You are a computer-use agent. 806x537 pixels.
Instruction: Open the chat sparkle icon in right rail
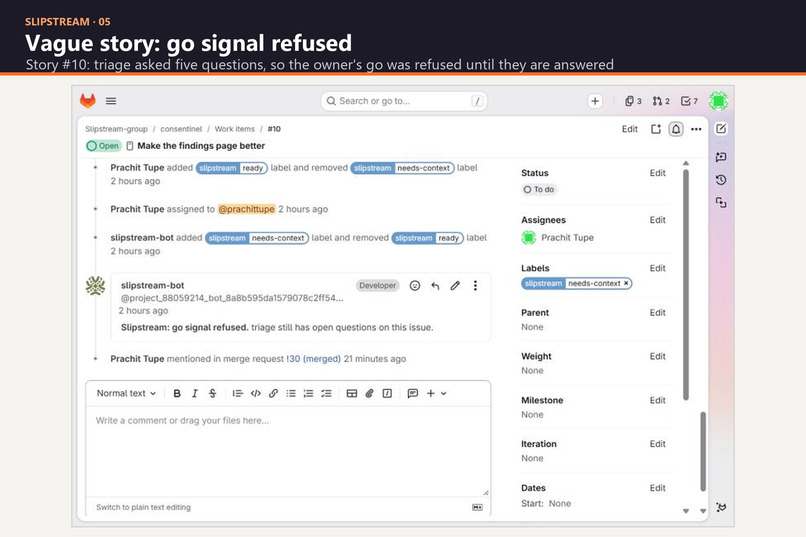click(721, 157)
